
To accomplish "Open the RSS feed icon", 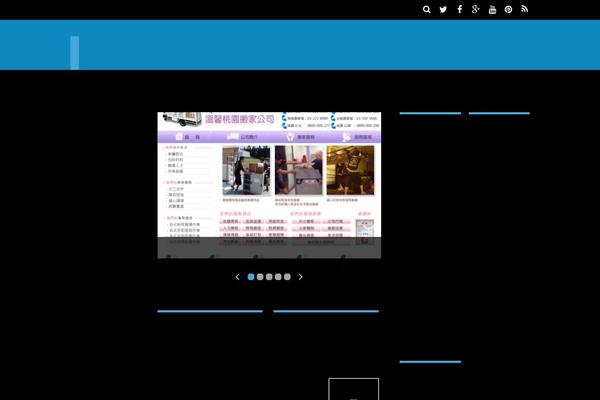I will [x=525, y=9].
